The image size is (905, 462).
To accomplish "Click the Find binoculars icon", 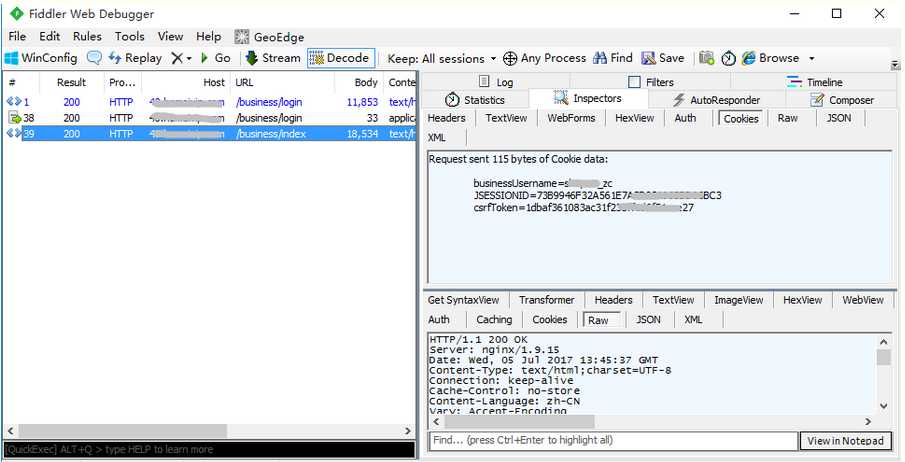I will pyautogui.click(x=600, y=58).
